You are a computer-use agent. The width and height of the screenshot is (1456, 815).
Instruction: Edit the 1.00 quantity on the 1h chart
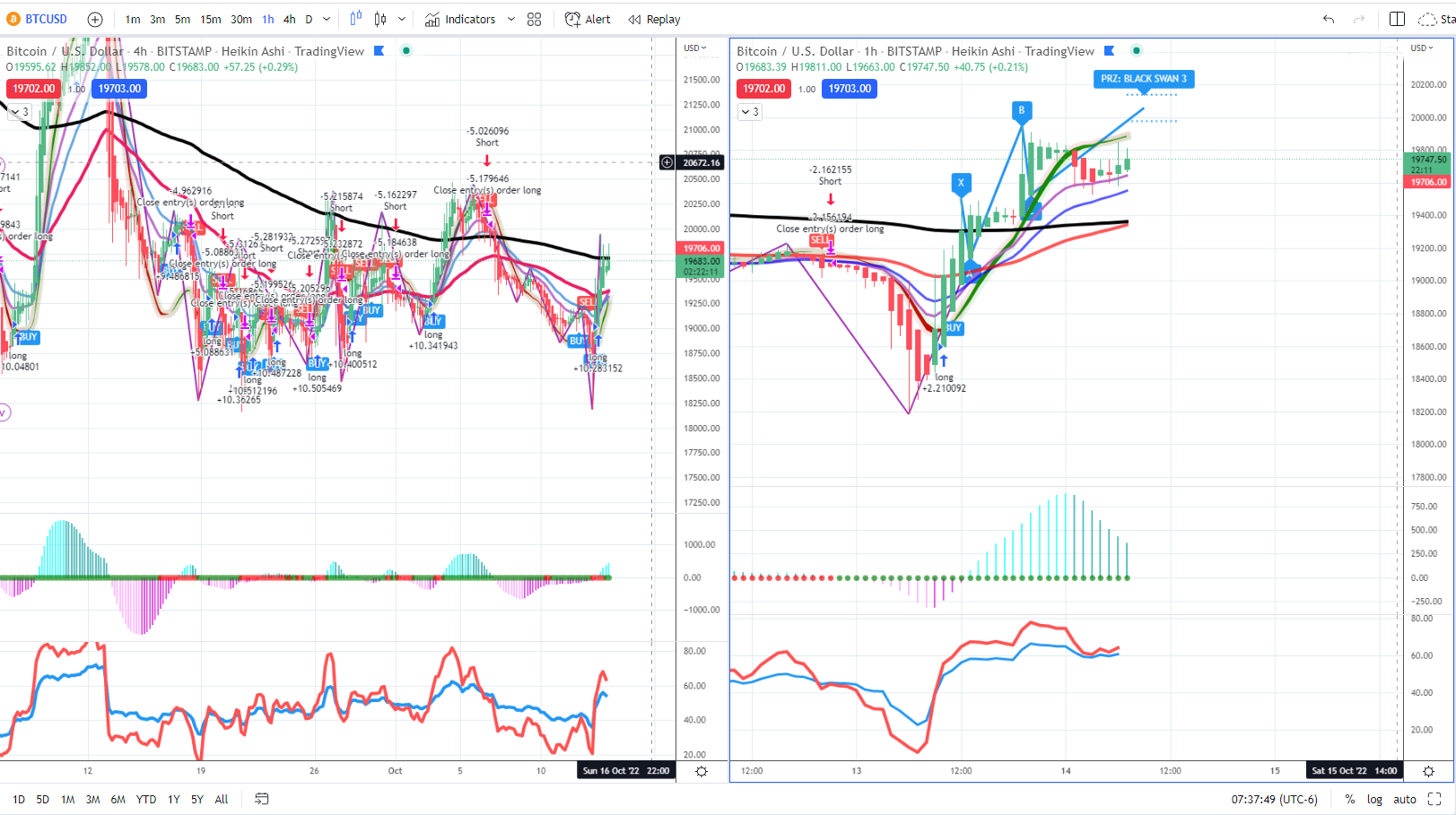point(807,89)
